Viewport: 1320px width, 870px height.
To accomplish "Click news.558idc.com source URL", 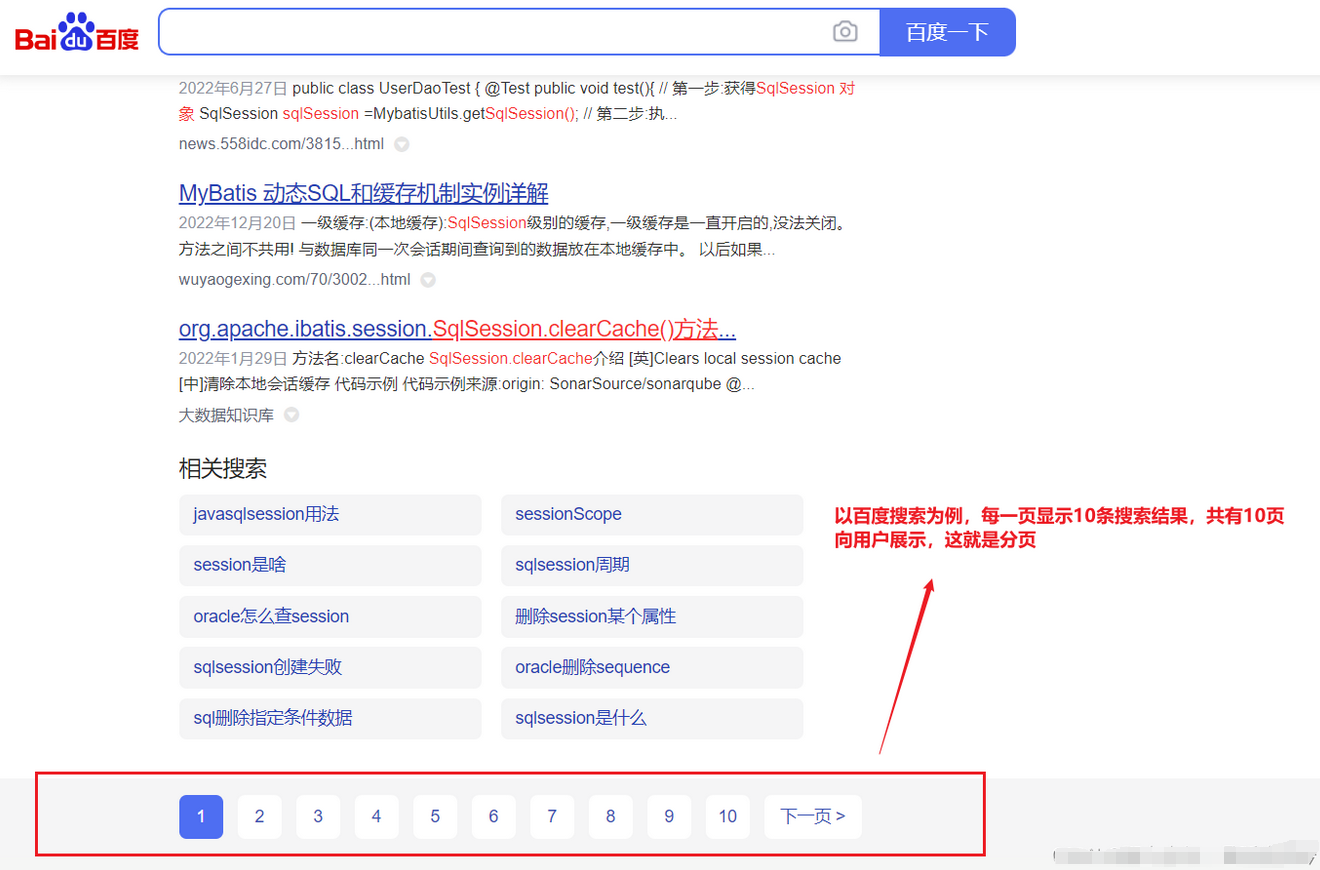I will coord(281,144).
